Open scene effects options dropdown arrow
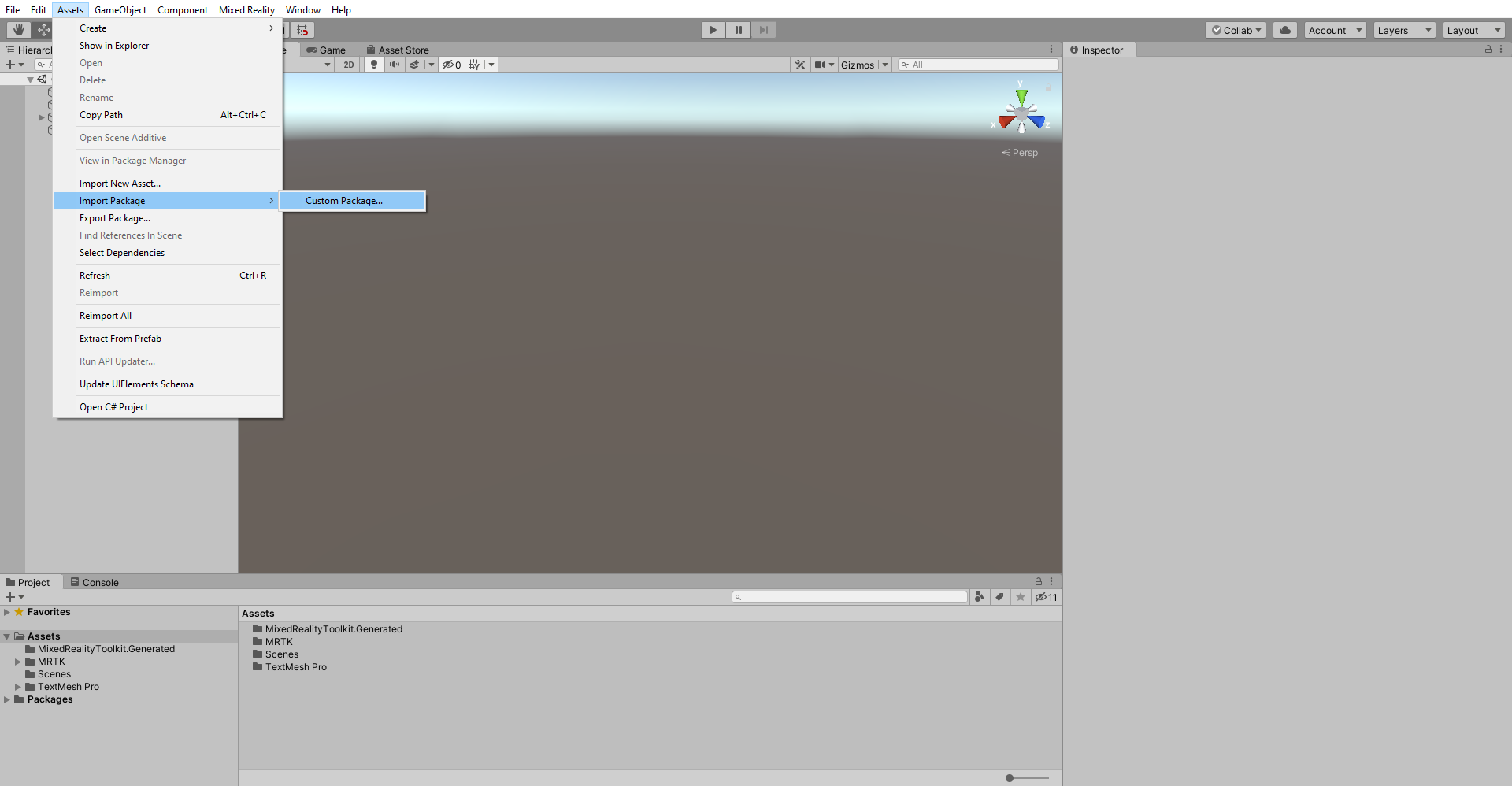This screenshot has width=1512, height=786. pos(432,65)
